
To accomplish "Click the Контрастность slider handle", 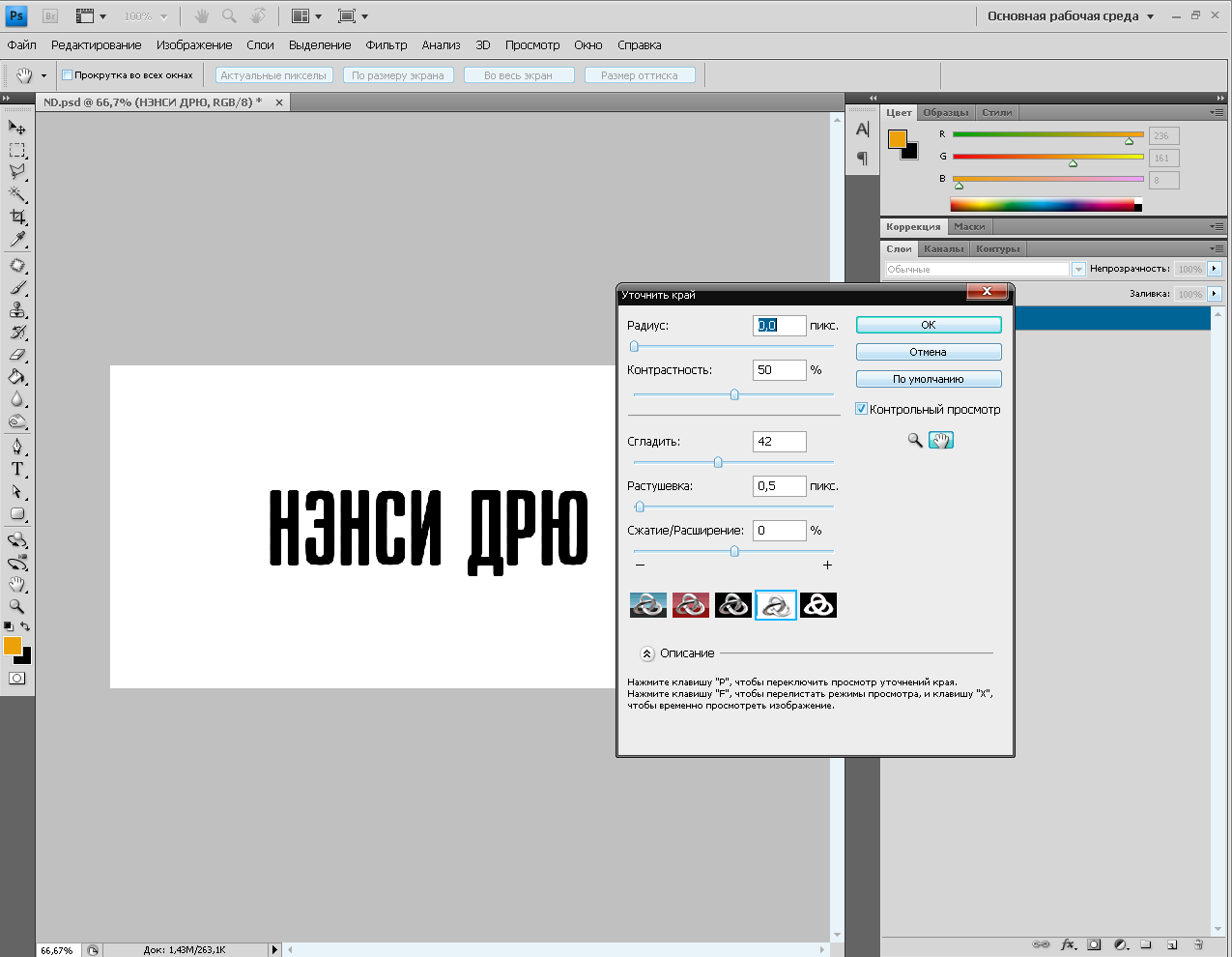I will (734, 394).
